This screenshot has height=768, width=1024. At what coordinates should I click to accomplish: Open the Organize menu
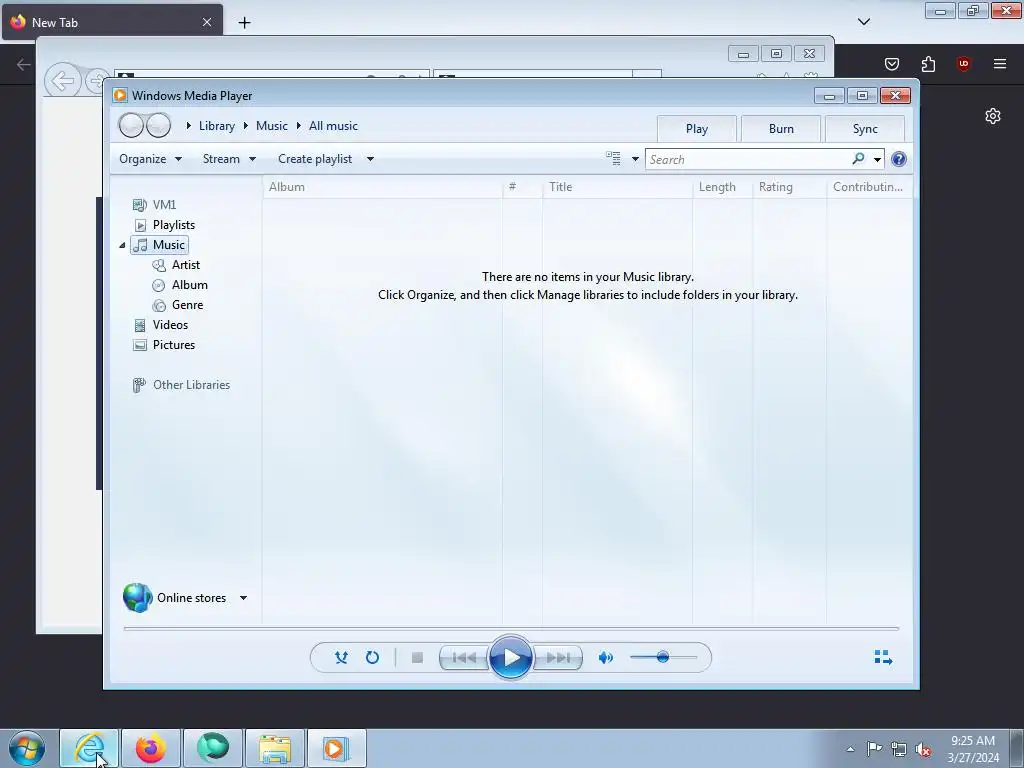click(x=150, y=159)
